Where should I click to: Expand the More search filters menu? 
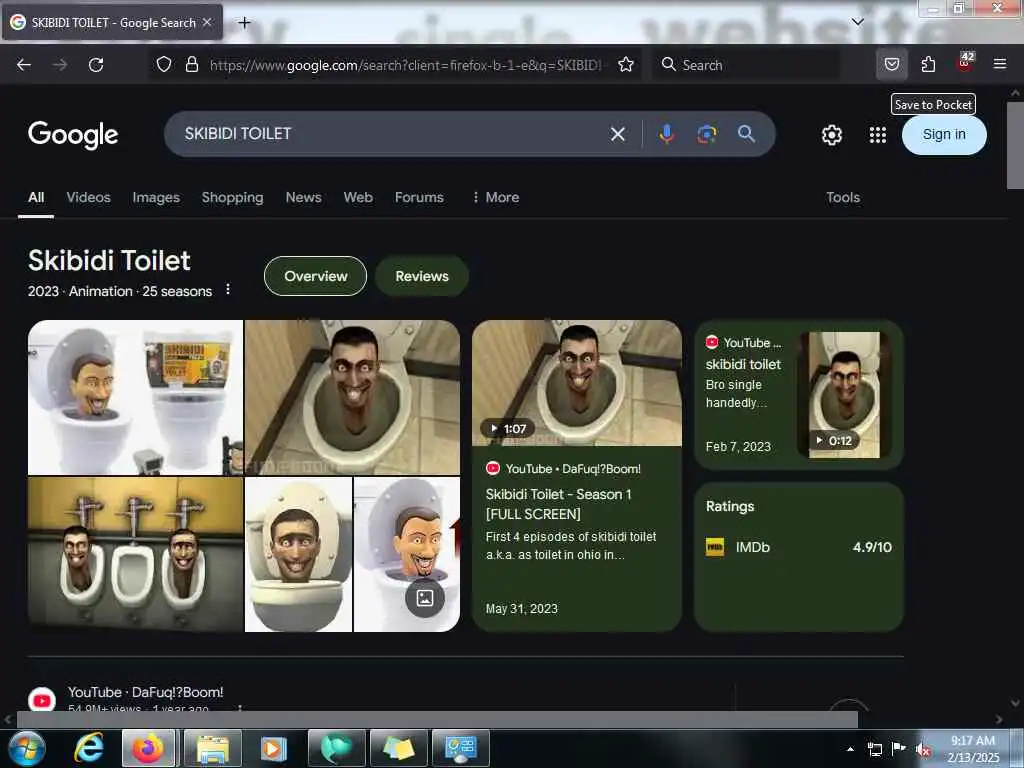[496, 197]
